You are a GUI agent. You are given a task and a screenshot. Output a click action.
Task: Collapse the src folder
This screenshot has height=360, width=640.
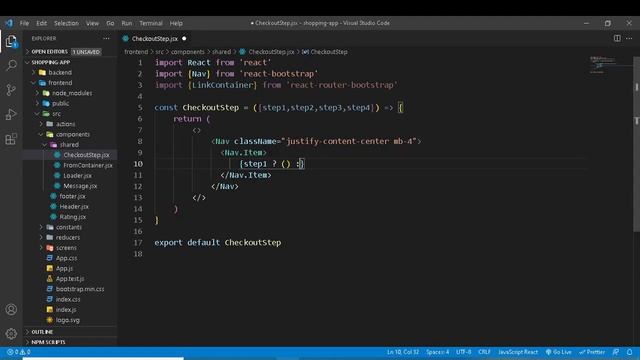click(70, 113)
